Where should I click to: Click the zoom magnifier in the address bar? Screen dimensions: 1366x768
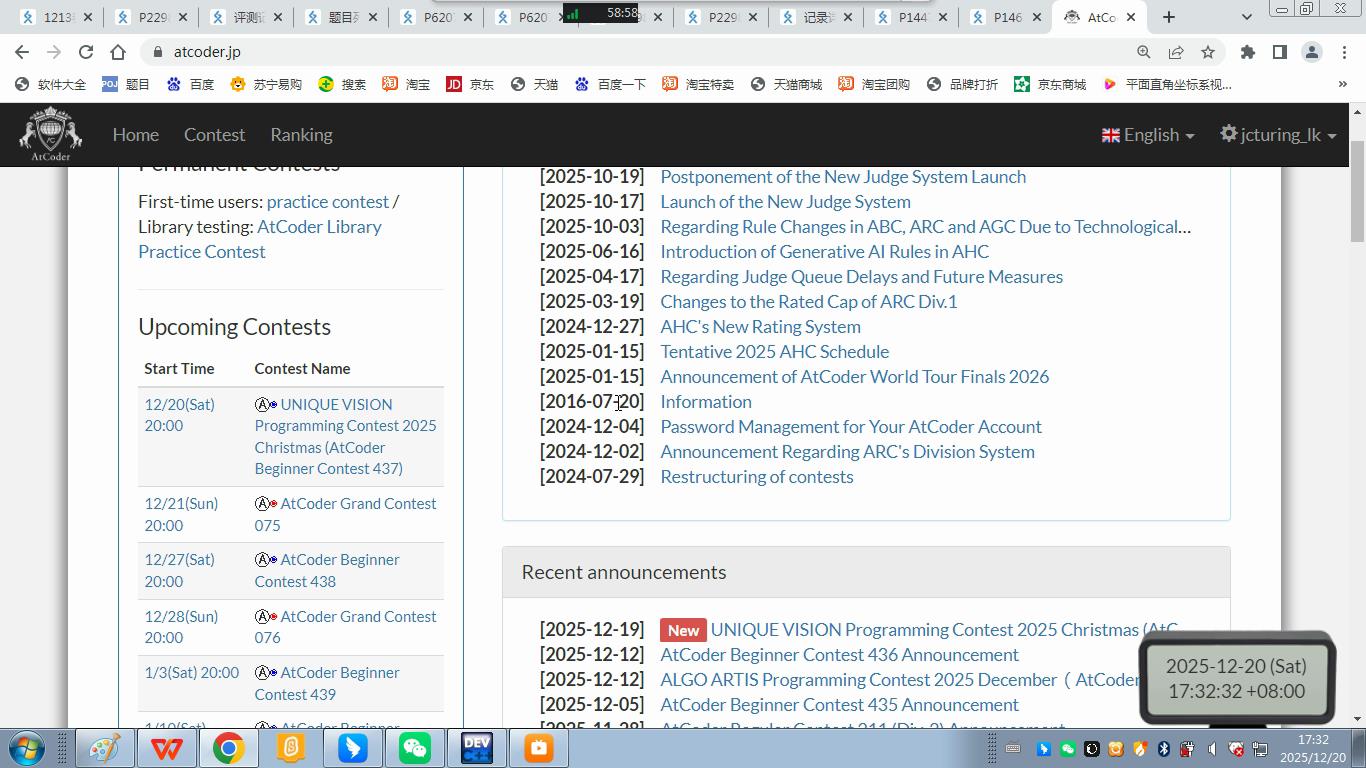pos(1143,52)
